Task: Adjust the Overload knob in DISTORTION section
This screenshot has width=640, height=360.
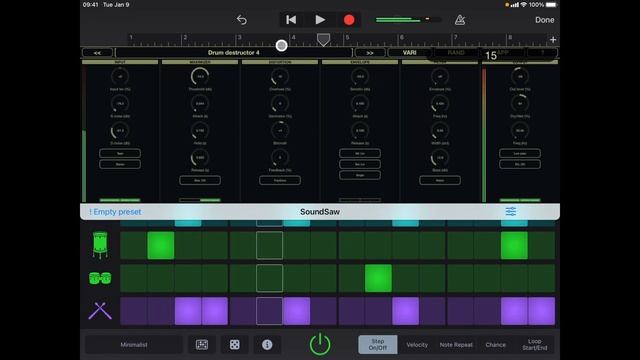Action: click(280, 76)
